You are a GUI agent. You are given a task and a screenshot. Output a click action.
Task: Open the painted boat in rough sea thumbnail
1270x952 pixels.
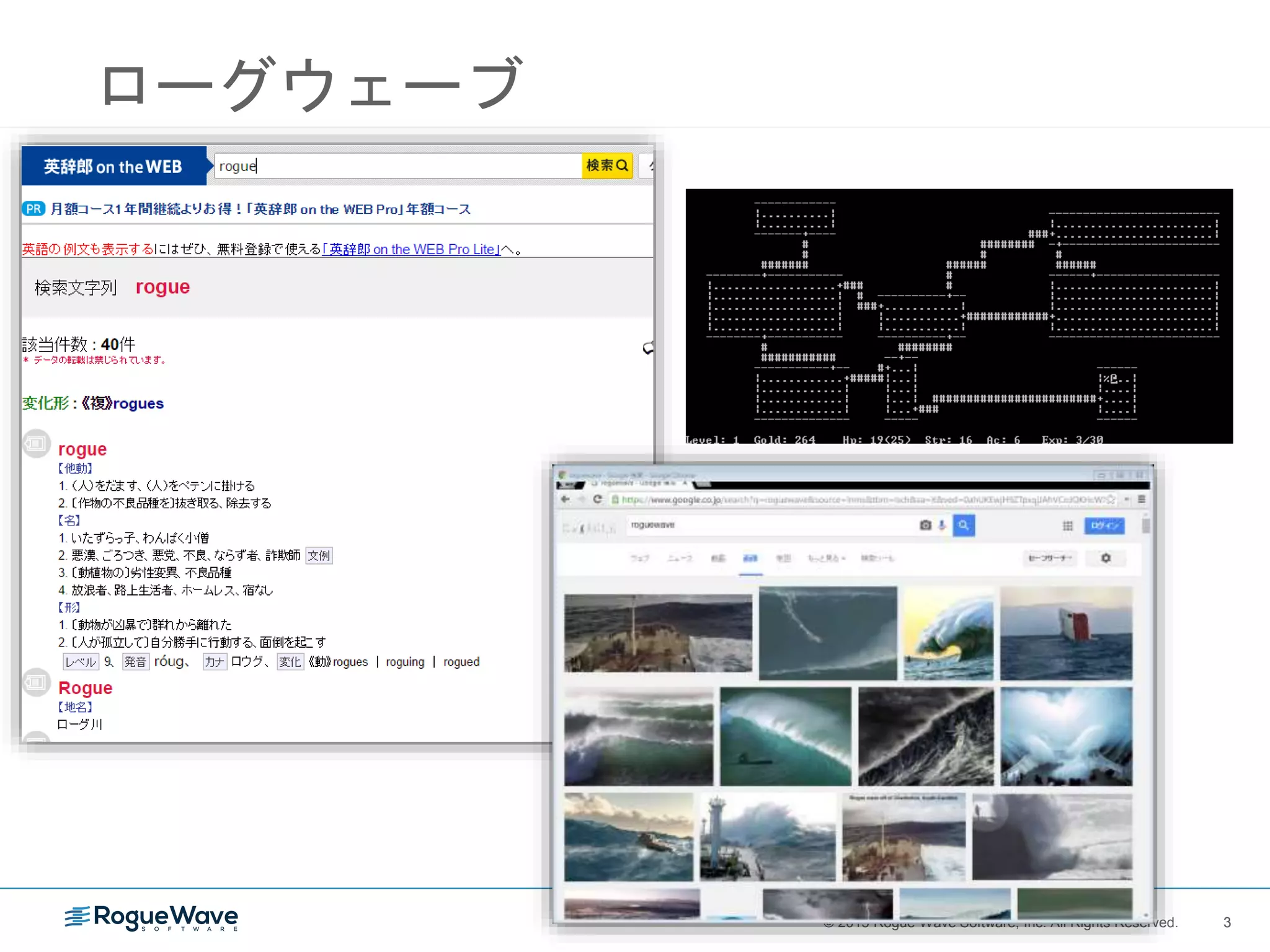[629, 837]
